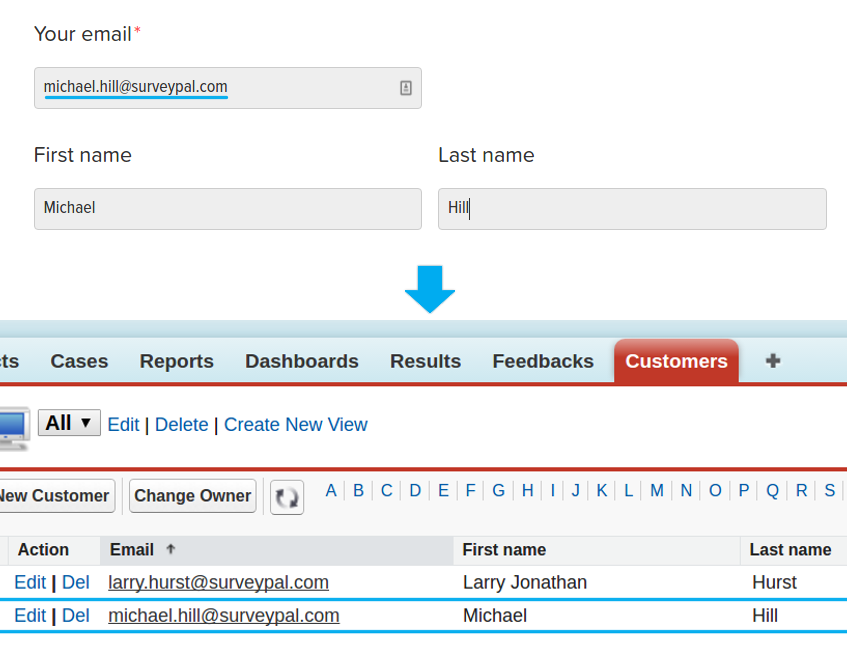Click the Edit view link
The image size is (847, 651).
click(x=123, y=425)
